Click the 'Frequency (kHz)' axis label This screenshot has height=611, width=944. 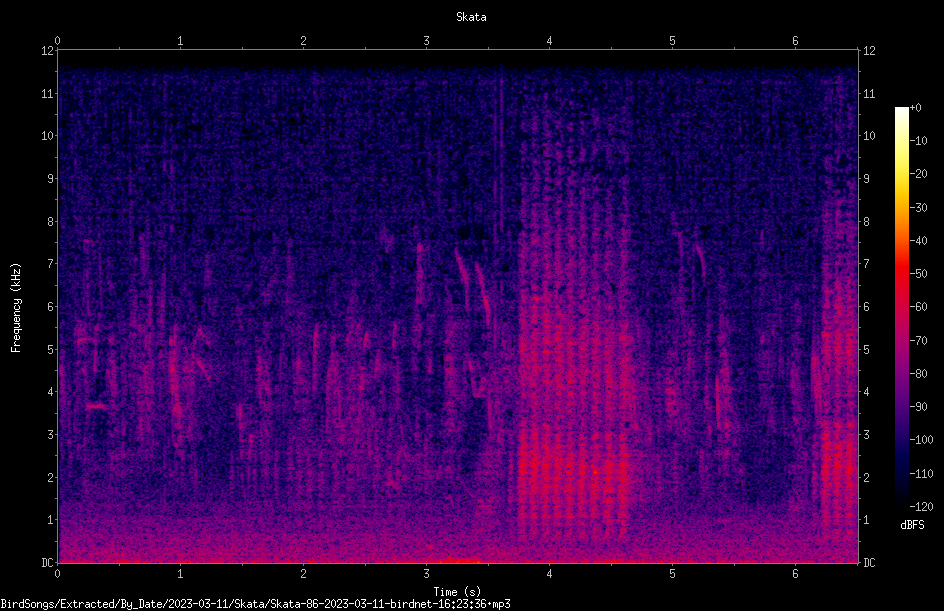16,308
